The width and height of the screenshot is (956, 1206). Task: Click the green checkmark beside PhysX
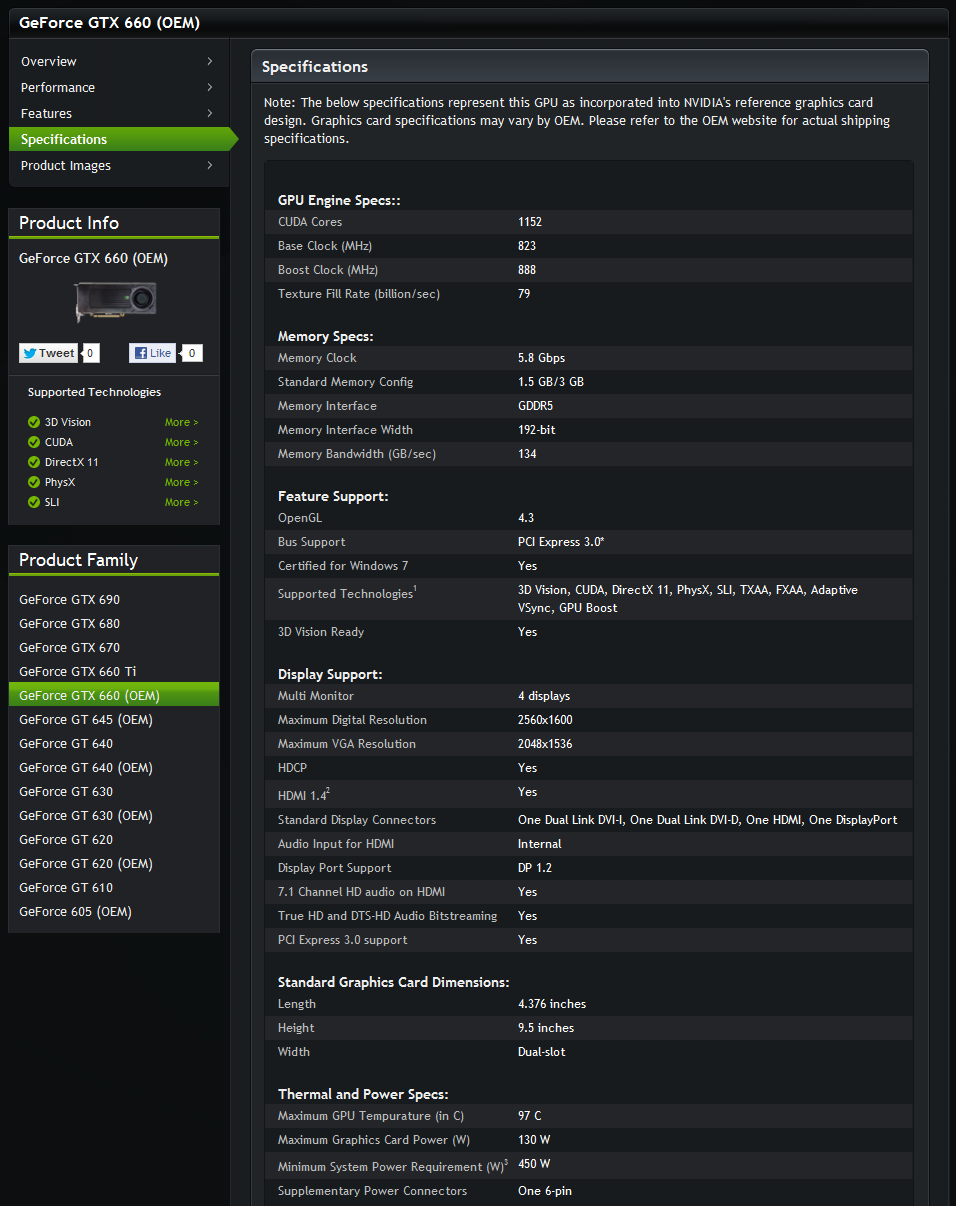point(34,482)
